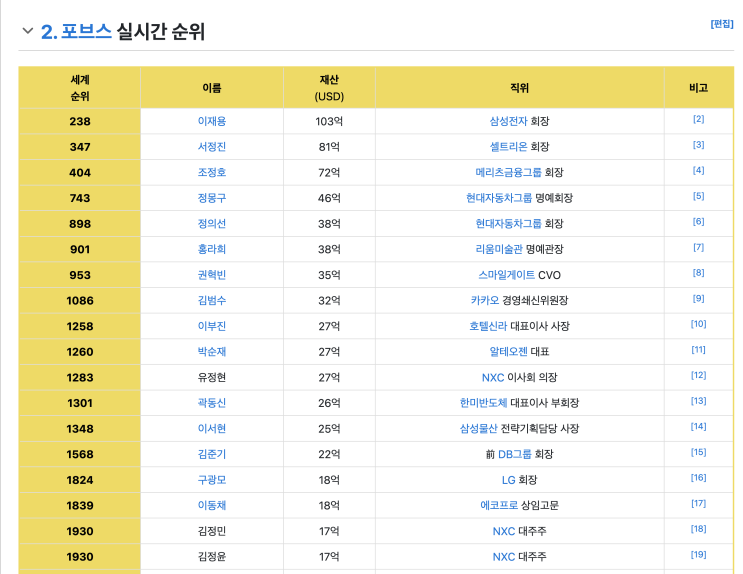This screenshot has height=574, width=743.
Task: Follow the 삼성물산 link
Action: [x=479, y=428]
